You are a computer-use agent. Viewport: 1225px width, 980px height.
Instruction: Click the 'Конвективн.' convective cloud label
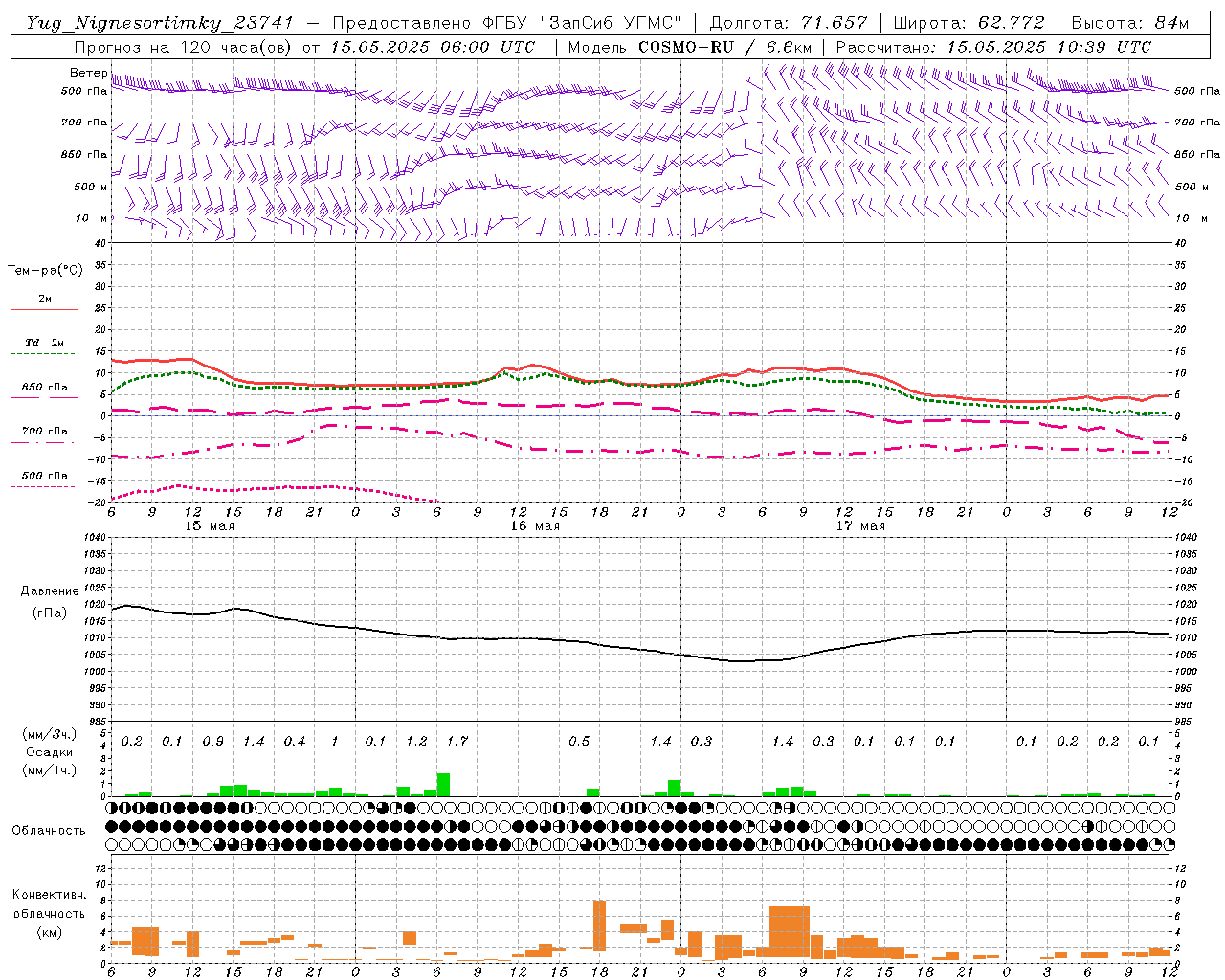point(49,895)
